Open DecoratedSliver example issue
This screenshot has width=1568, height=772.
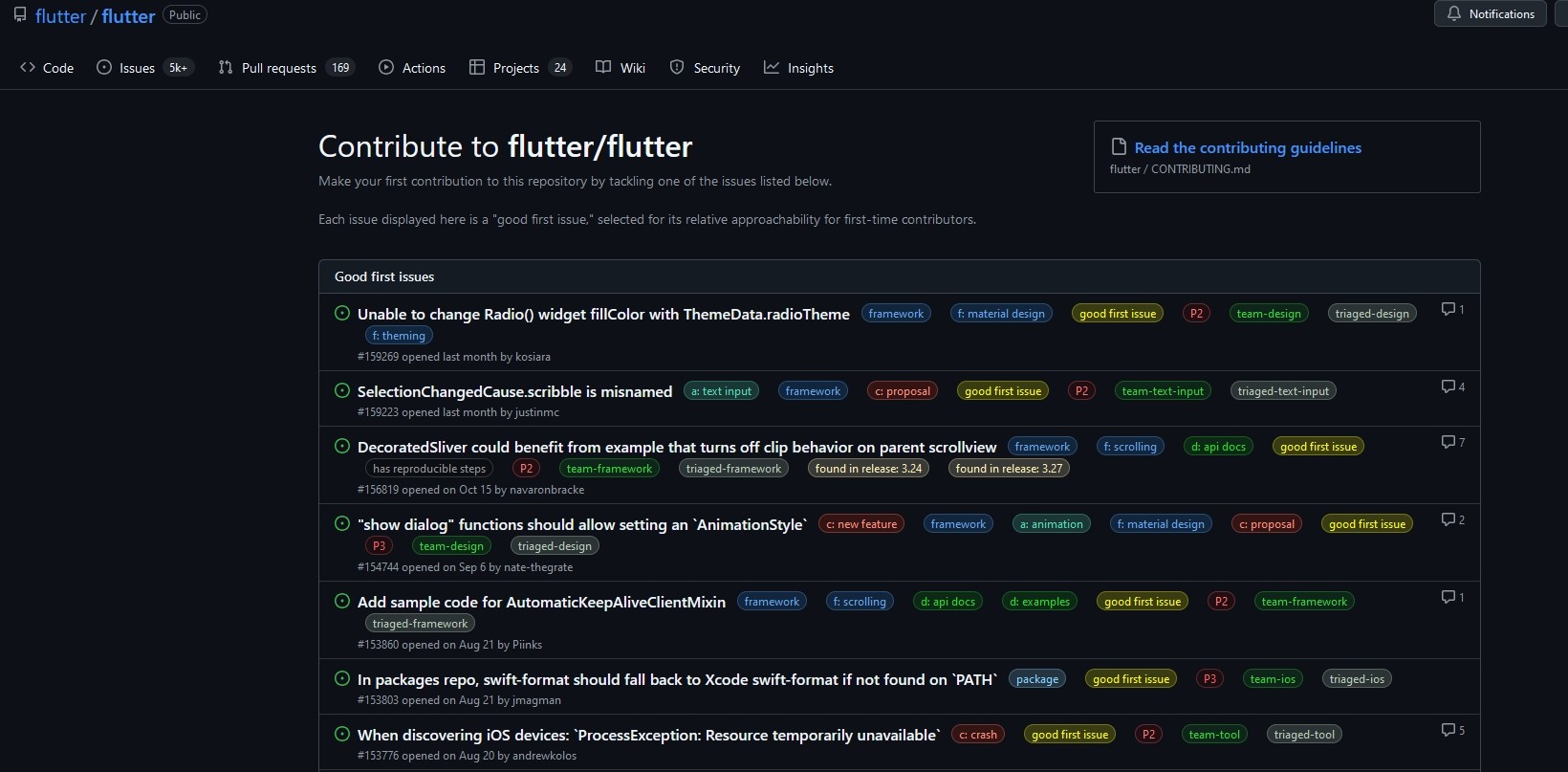pyautogui.click(x=677, y=447)
